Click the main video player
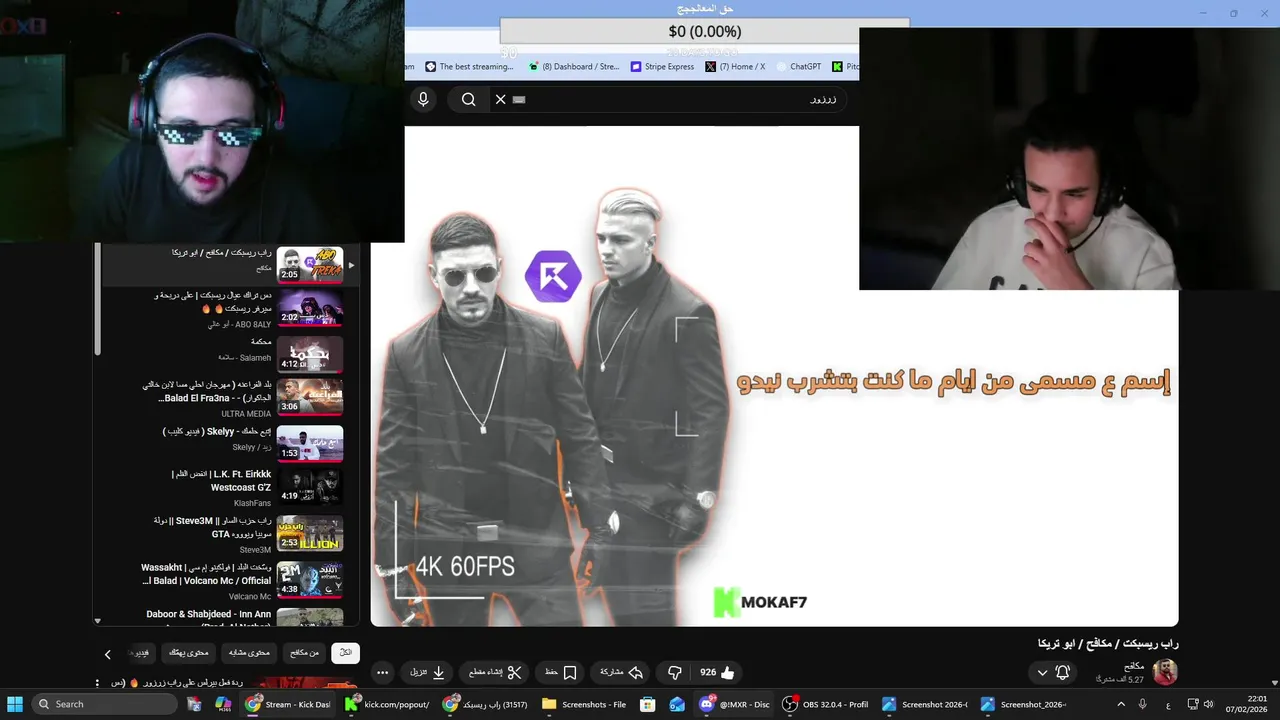This screenshot has width=1280, height=720. tap(774, 376)
